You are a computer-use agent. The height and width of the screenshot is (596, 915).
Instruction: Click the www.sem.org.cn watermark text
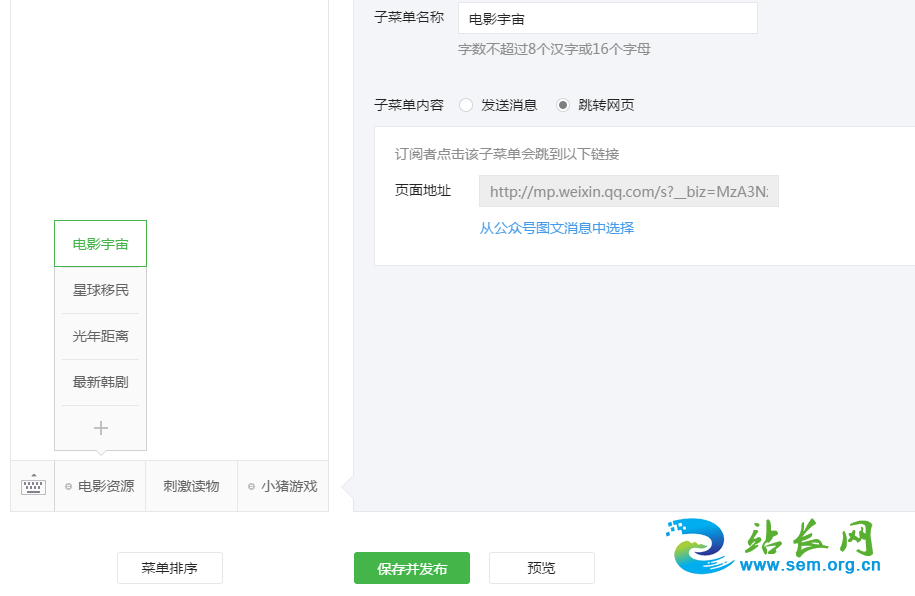pos(810,565)
